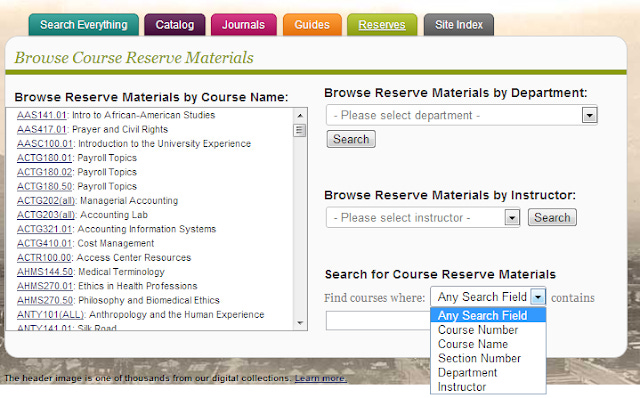Open the 'Please select department' dropdown
640x398 pixels.
pos(462,115)
